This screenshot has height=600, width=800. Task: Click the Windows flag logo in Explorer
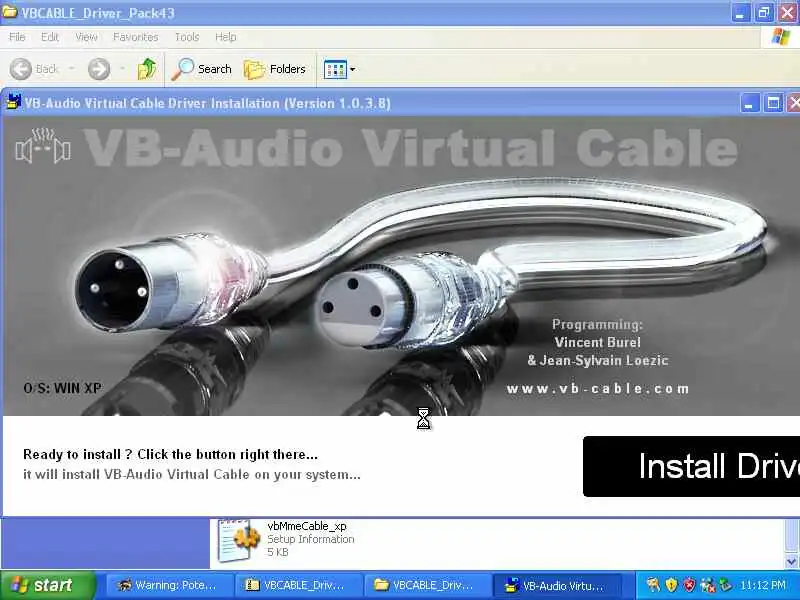[781, 37]
